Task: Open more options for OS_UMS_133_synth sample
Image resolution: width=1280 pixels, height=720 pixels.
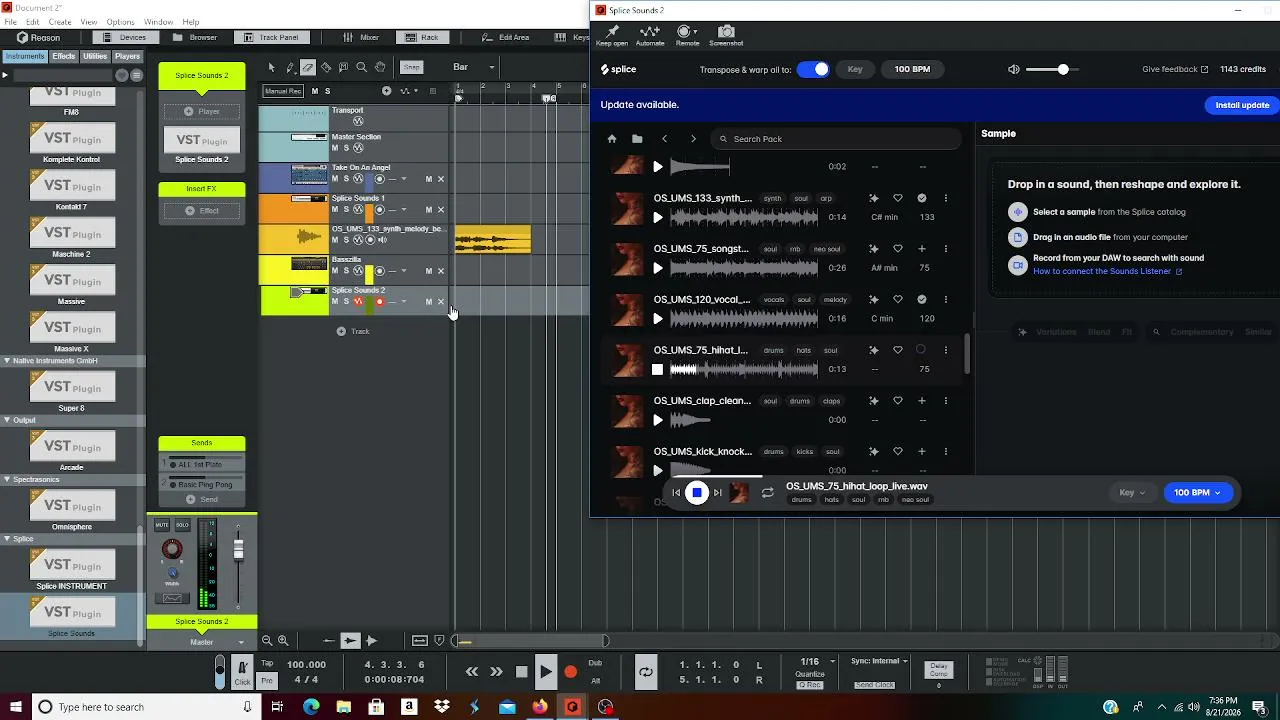Action: (946, 198)
